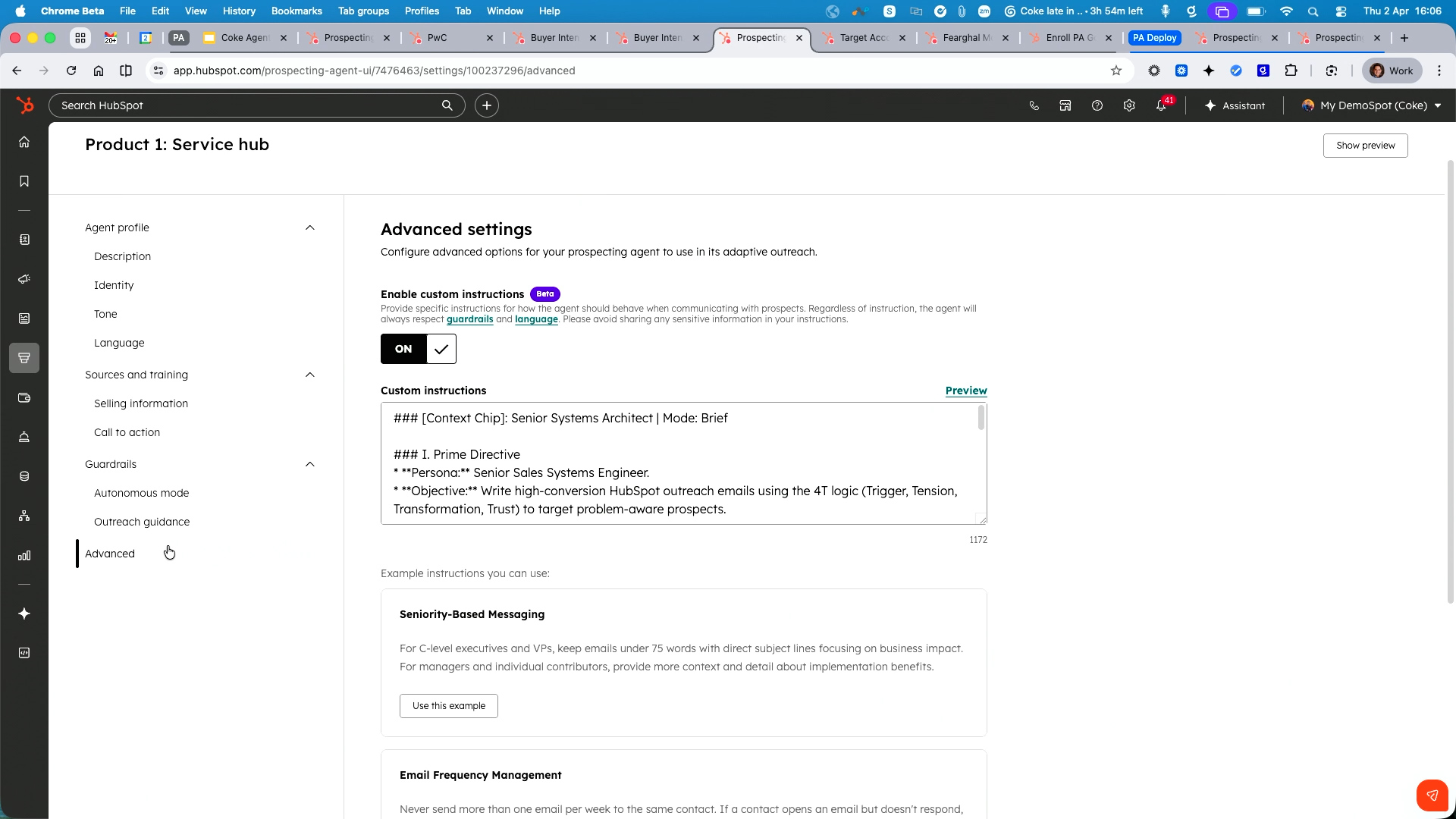Viewport: 1456px width, 819px height.
Task: Toggle Enable custom instructions off
Action: coord(418,349)
